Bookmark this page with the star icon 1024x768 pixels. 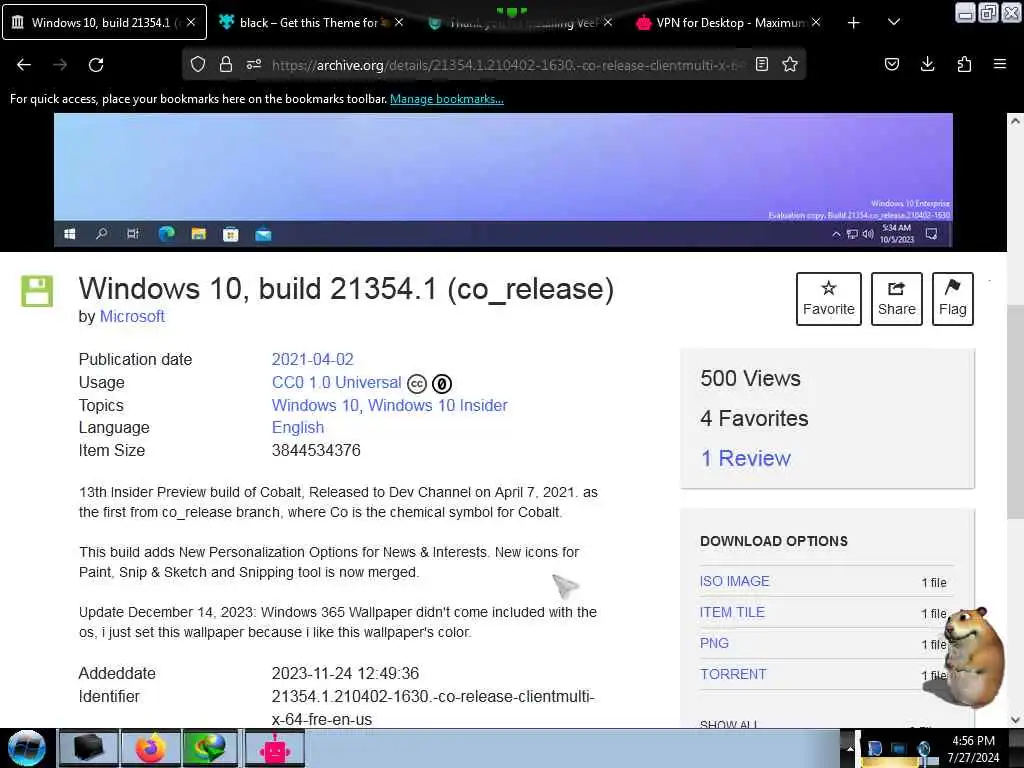click(x=790, y=64)
